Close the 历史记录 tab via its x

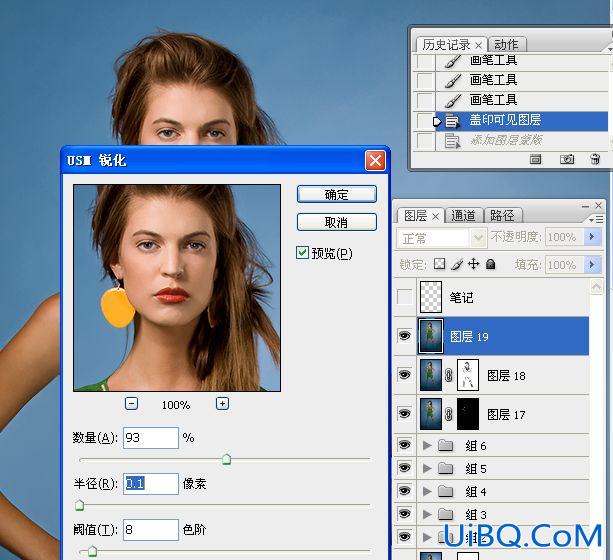point(479,45)
